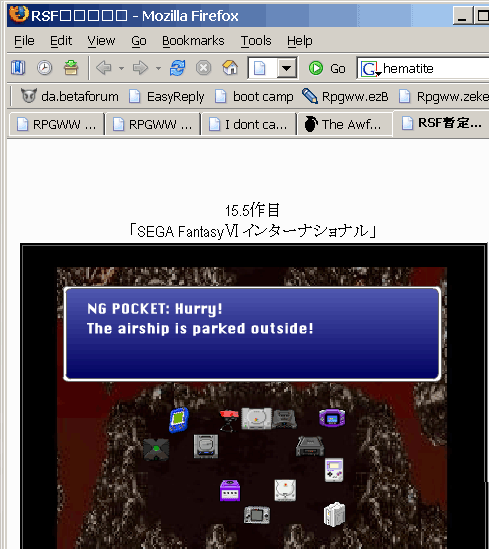Screen dimensions: 489x549
Task: Click the purple Game Boy Advance sprite
Action: click(332, 418)
